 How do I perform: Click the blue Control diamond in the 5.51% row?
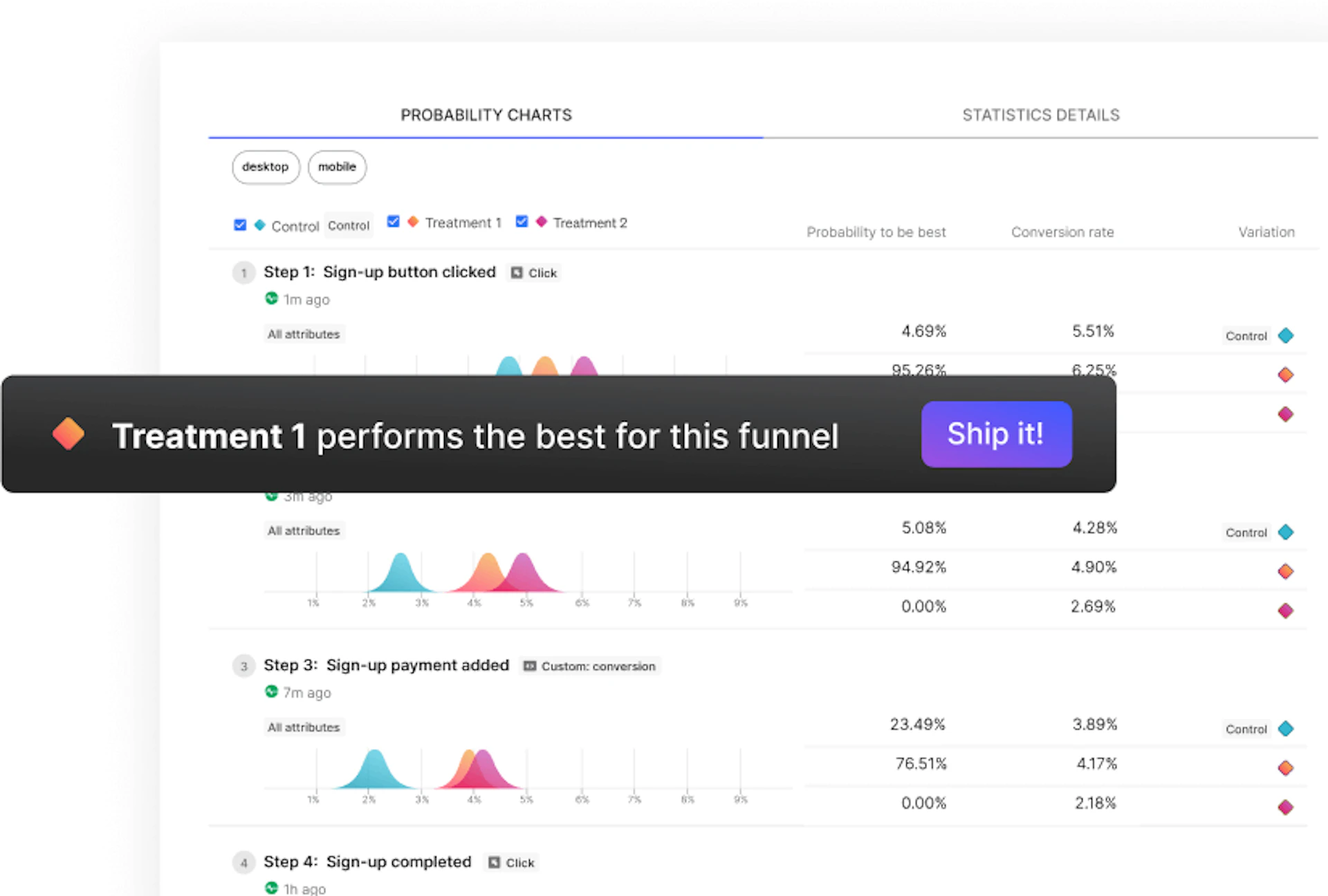[x=1286, y=335]
